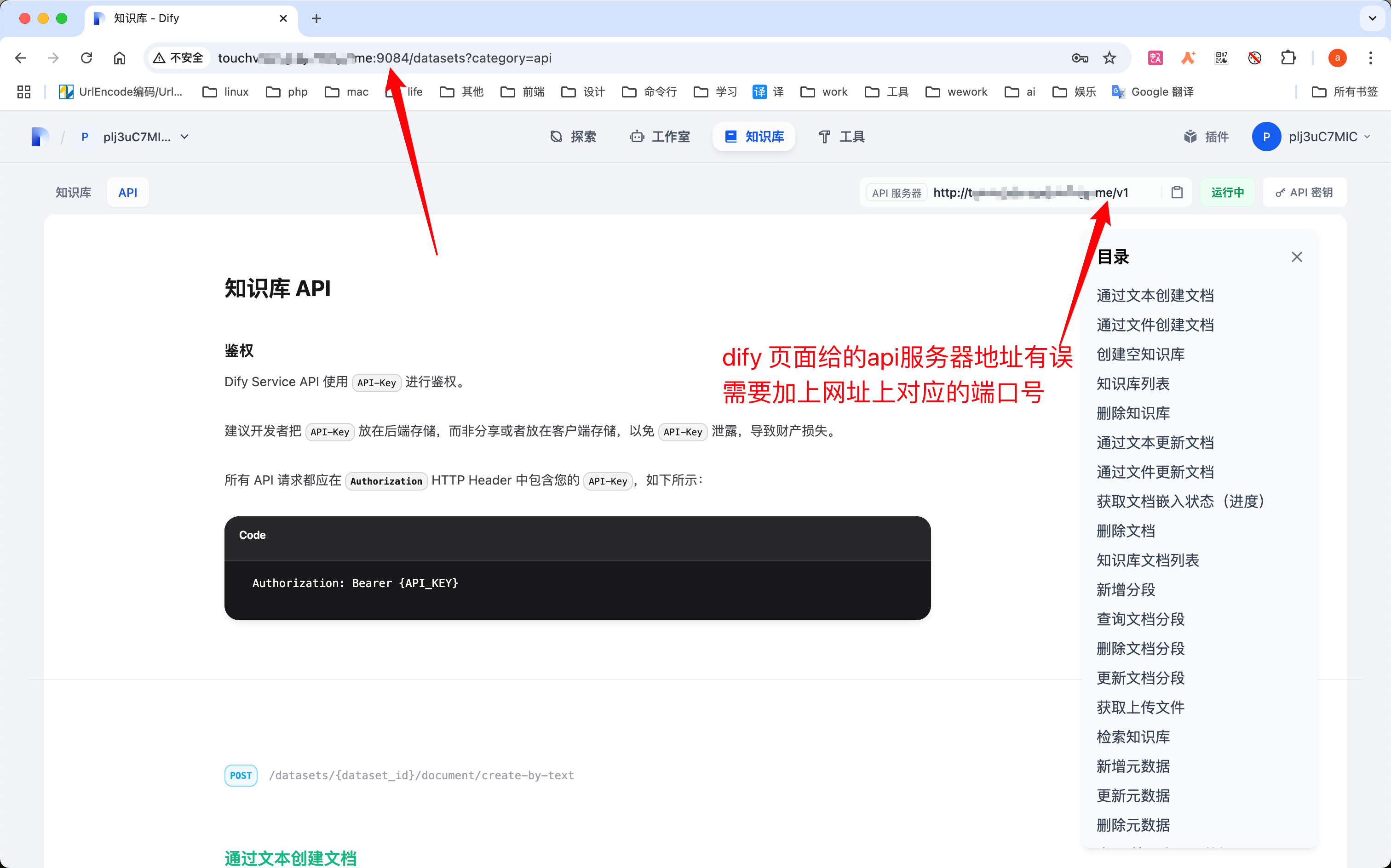1391x868 pixels.
Task: Click the 运行中 status badge
Action: (x=1227, y=192)
